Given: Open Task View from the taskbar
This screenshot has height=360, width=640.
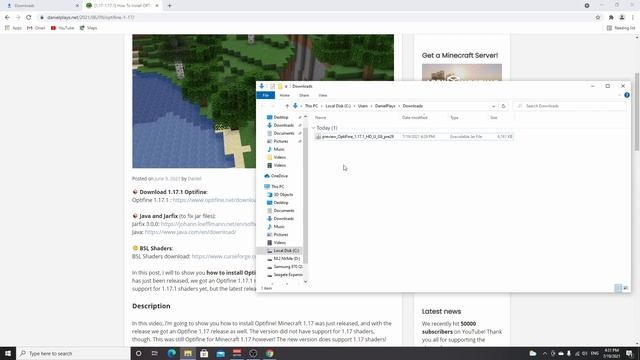Looking at the screenshot, I should [155, 353].
